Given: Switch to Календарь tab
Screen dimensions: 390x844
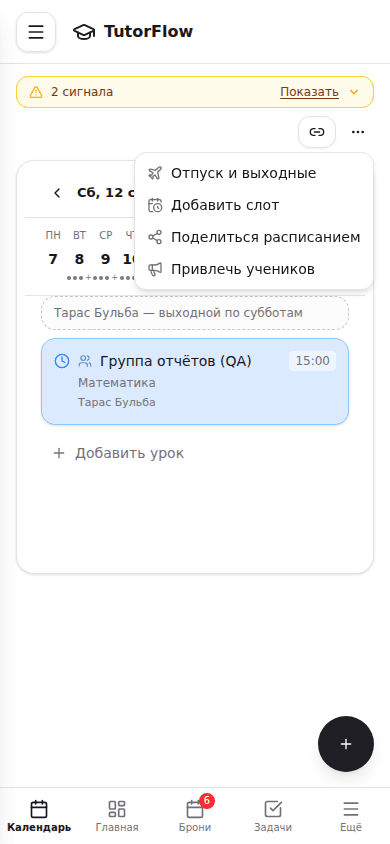Looking at the screenshot, I should coord(39,816).
